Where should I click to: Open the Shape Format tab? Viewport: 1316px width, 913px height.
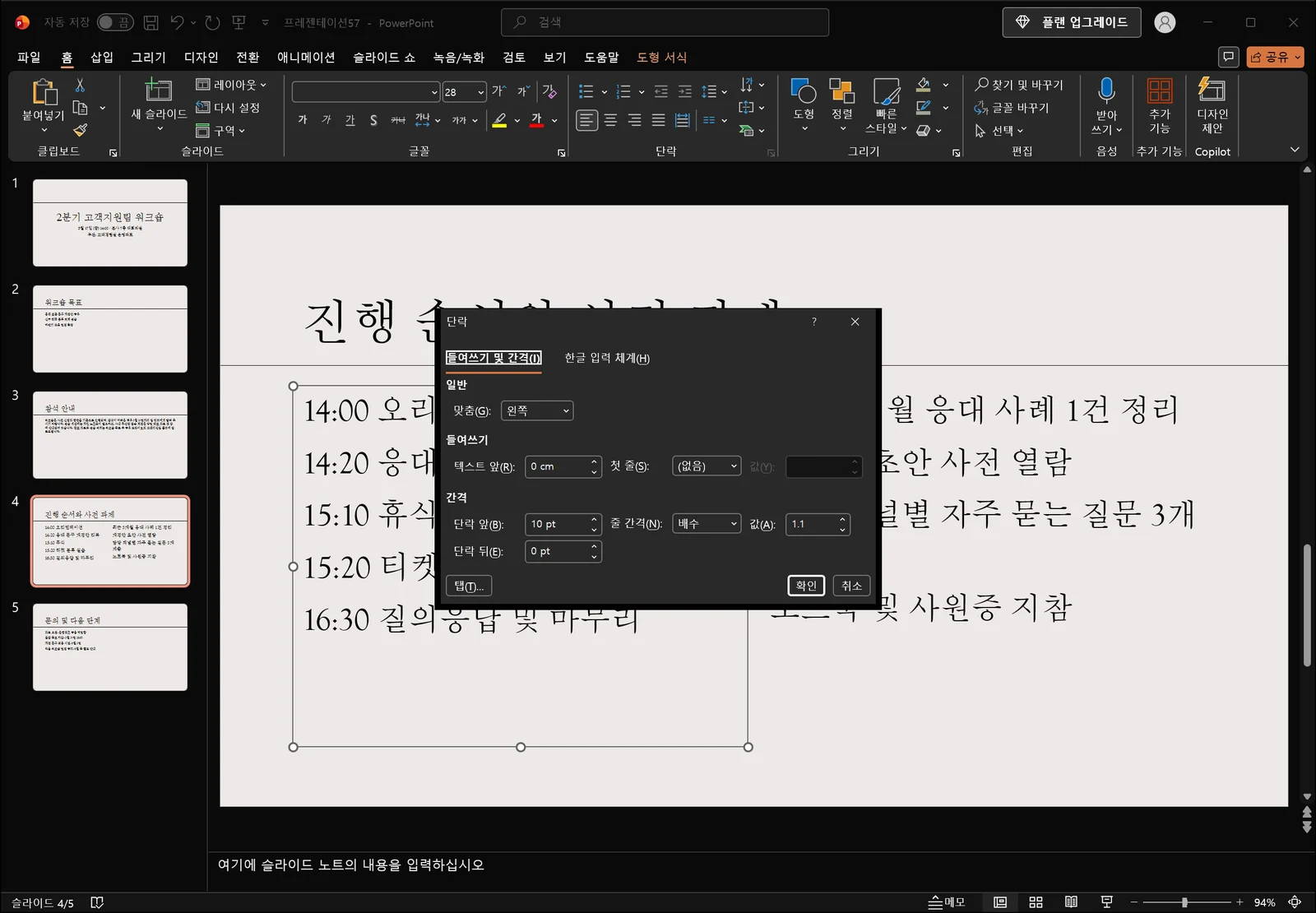pos(662,57)
